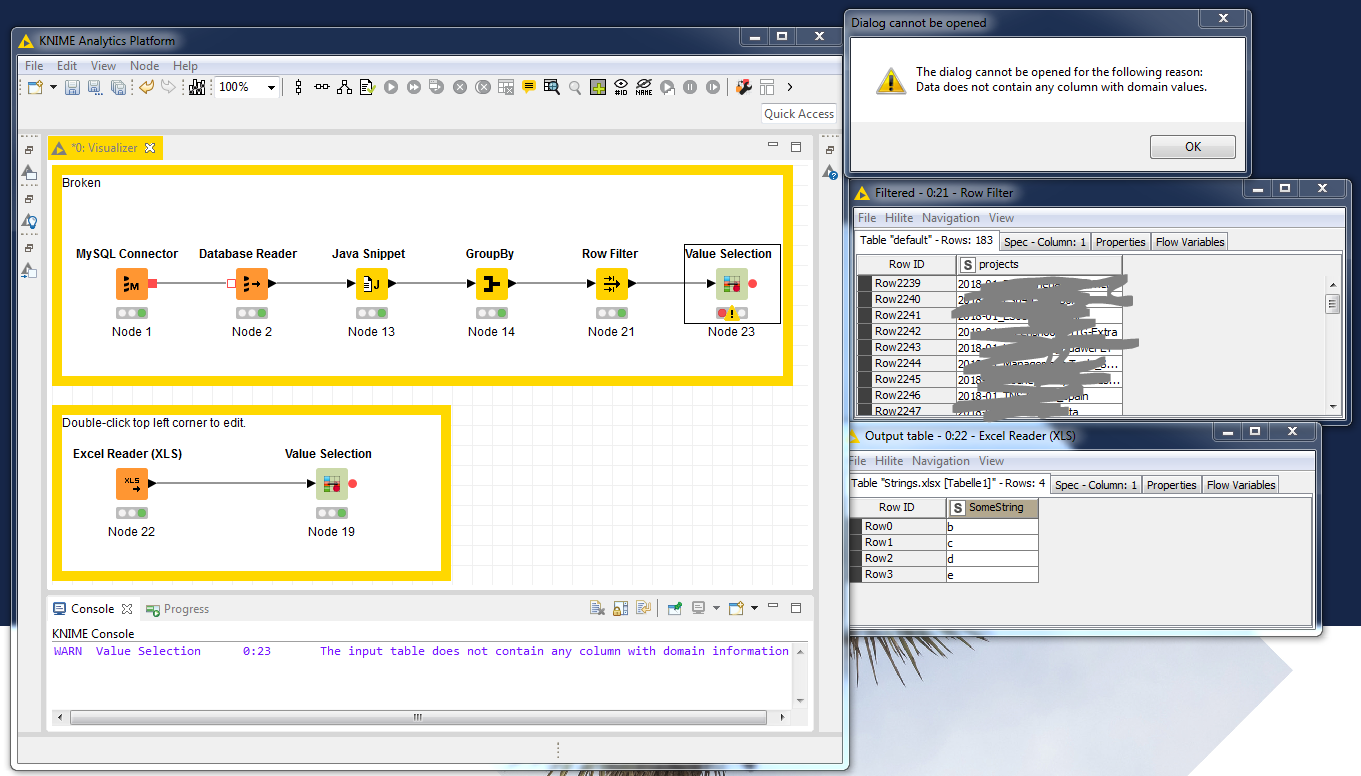Image resolution: width=1361 pixels, height=776 pixels.
Task: Toggle the hide node names toolbar icon
Action: coord(644,88)
